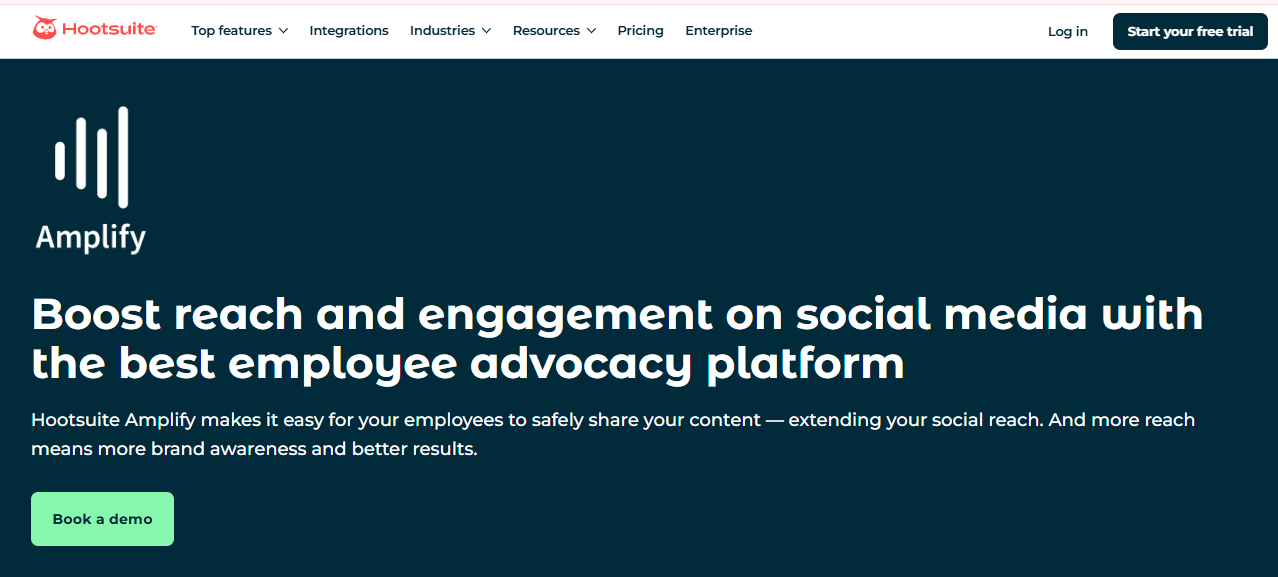
Task: Expand the chevron beside Top features
Action: [x=283, y=31]
